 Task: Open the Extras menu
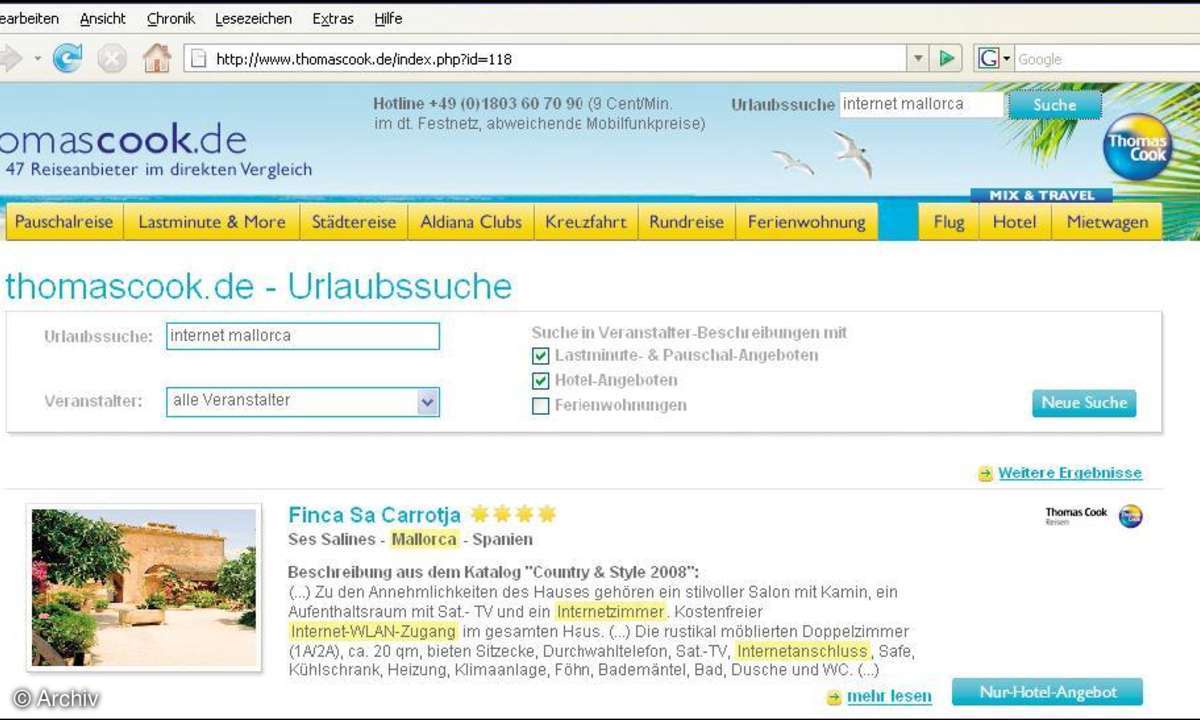pyautogui.click(x=333, y=18)
